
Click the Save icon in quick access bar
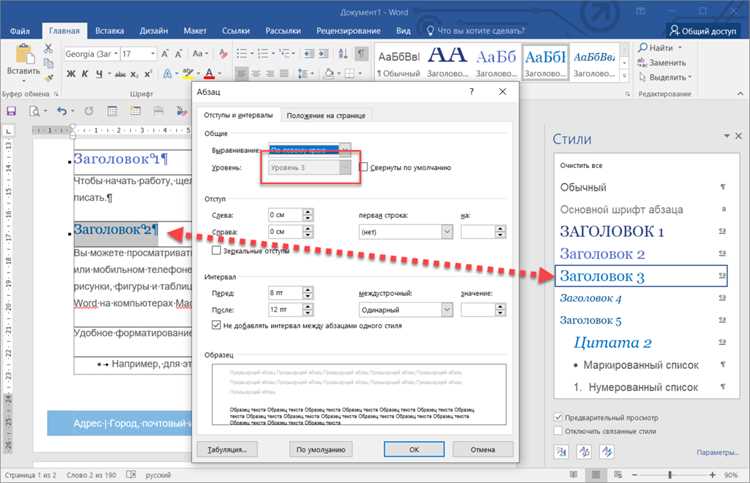[x=11, y=111]
